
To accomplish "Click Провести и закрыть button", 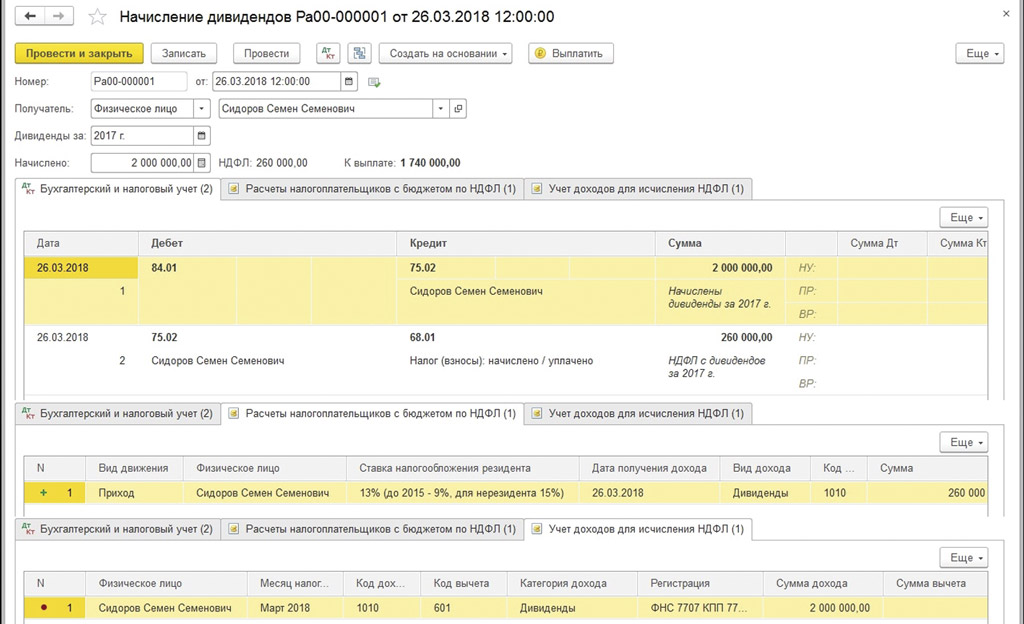I will coord(79,54).
